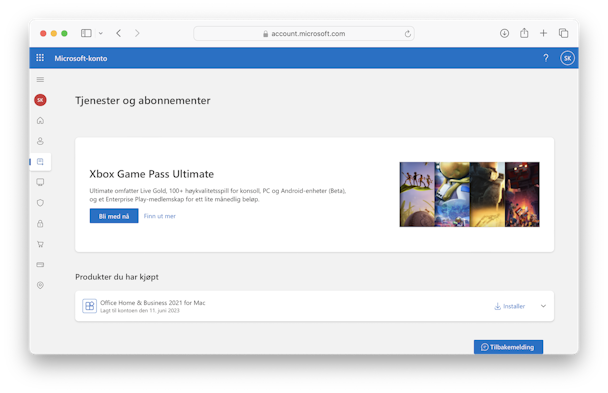Open a new tab with plus icon
Screen dimensions: 608x393
[x=543, y=33]
